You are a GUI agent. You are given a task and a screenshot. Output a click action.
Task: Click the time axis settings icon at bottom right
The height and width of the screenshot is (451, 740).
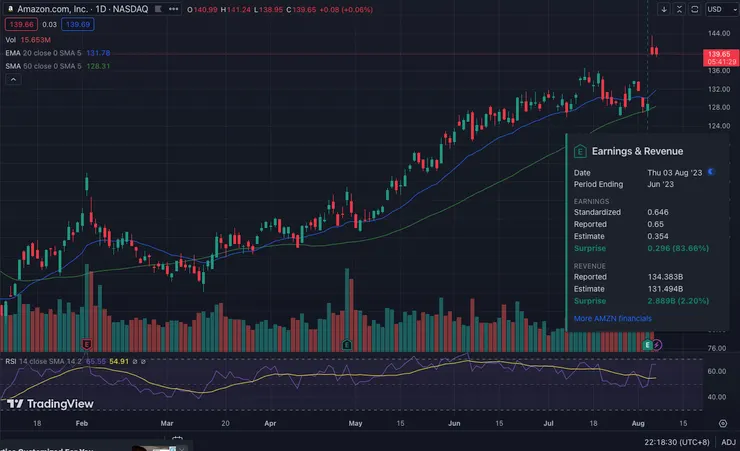tap(723, 423)
